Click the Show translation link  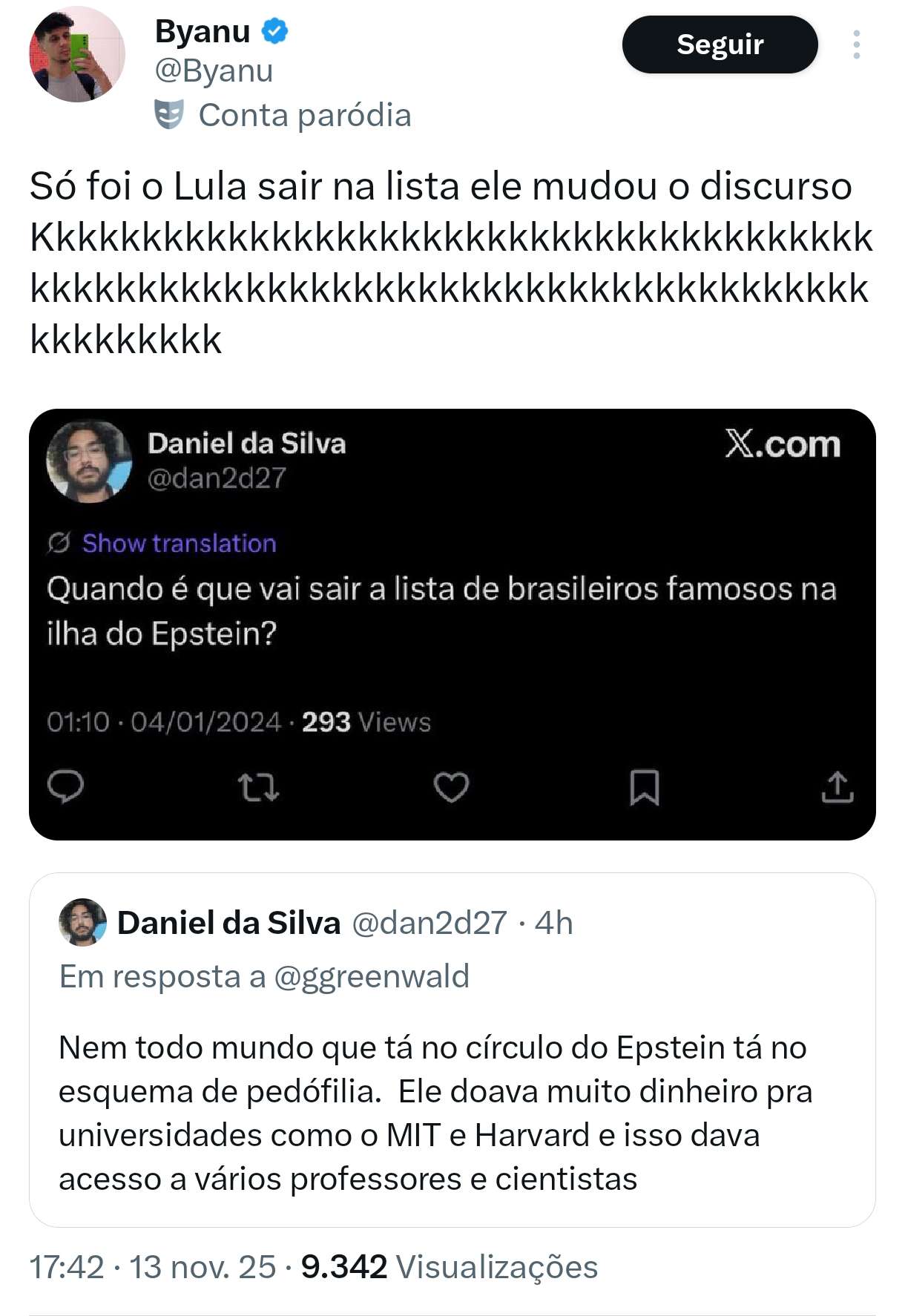pyautogui.click(x=179, y=543)
